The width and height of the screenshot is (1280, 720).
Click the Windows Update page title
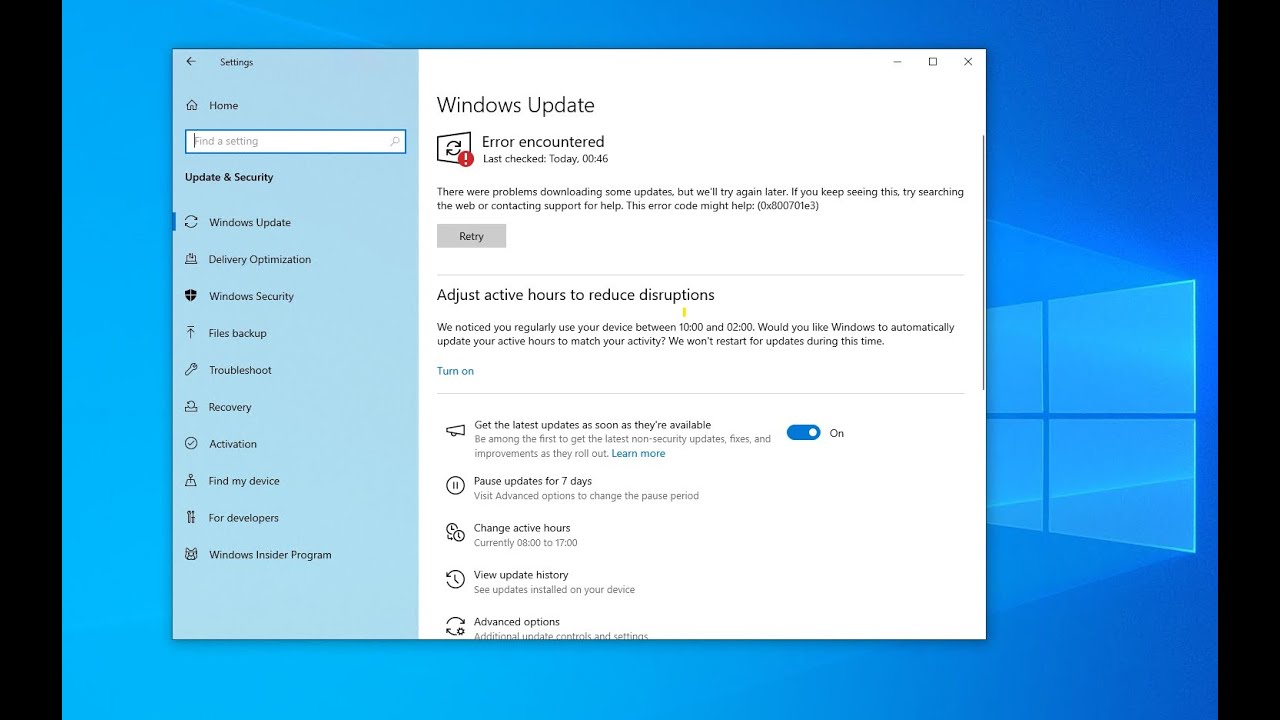click(x=516, y=105)
